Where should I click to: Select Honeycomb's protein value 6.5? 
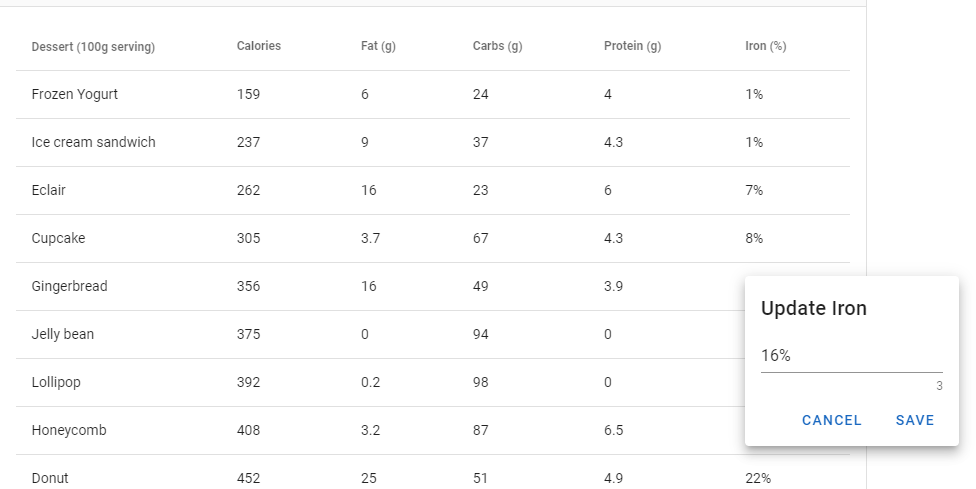(614, 430)
